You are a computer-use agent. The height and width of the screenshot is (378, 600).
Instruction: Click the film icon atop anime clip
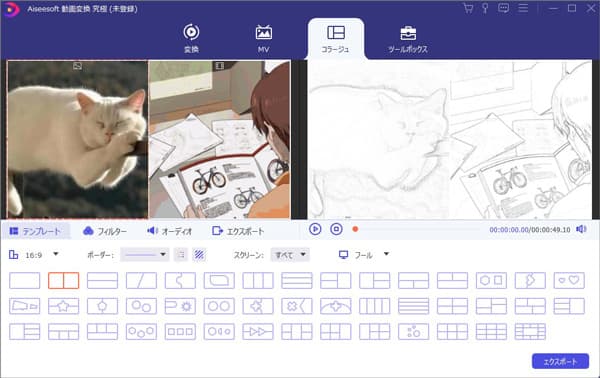click(x=219, y=66)
